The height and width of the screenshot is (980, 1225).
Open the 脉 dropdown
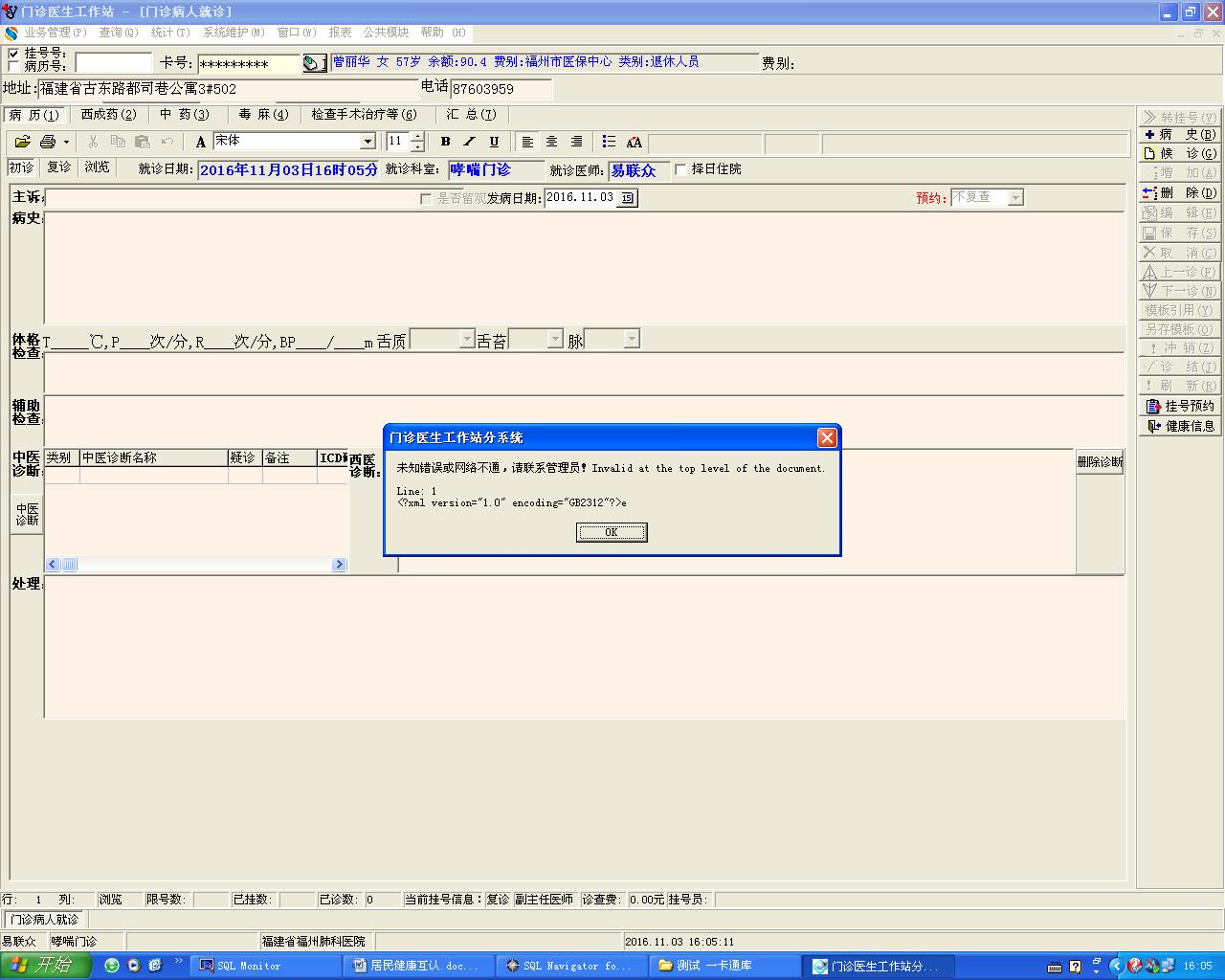pos(632,340)
